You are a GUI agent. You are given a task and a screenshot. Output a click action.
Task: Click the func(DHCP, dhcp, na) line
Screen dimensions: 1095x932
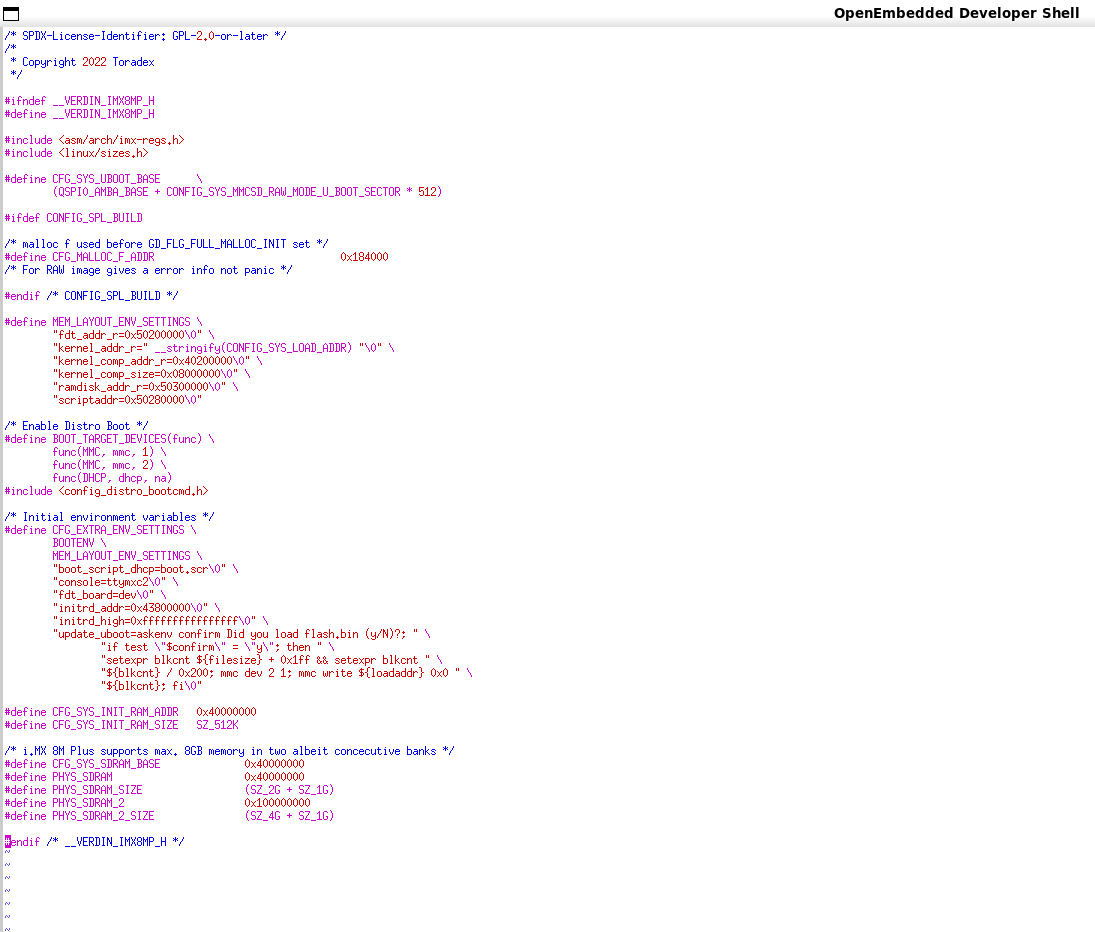pos(112,478)
